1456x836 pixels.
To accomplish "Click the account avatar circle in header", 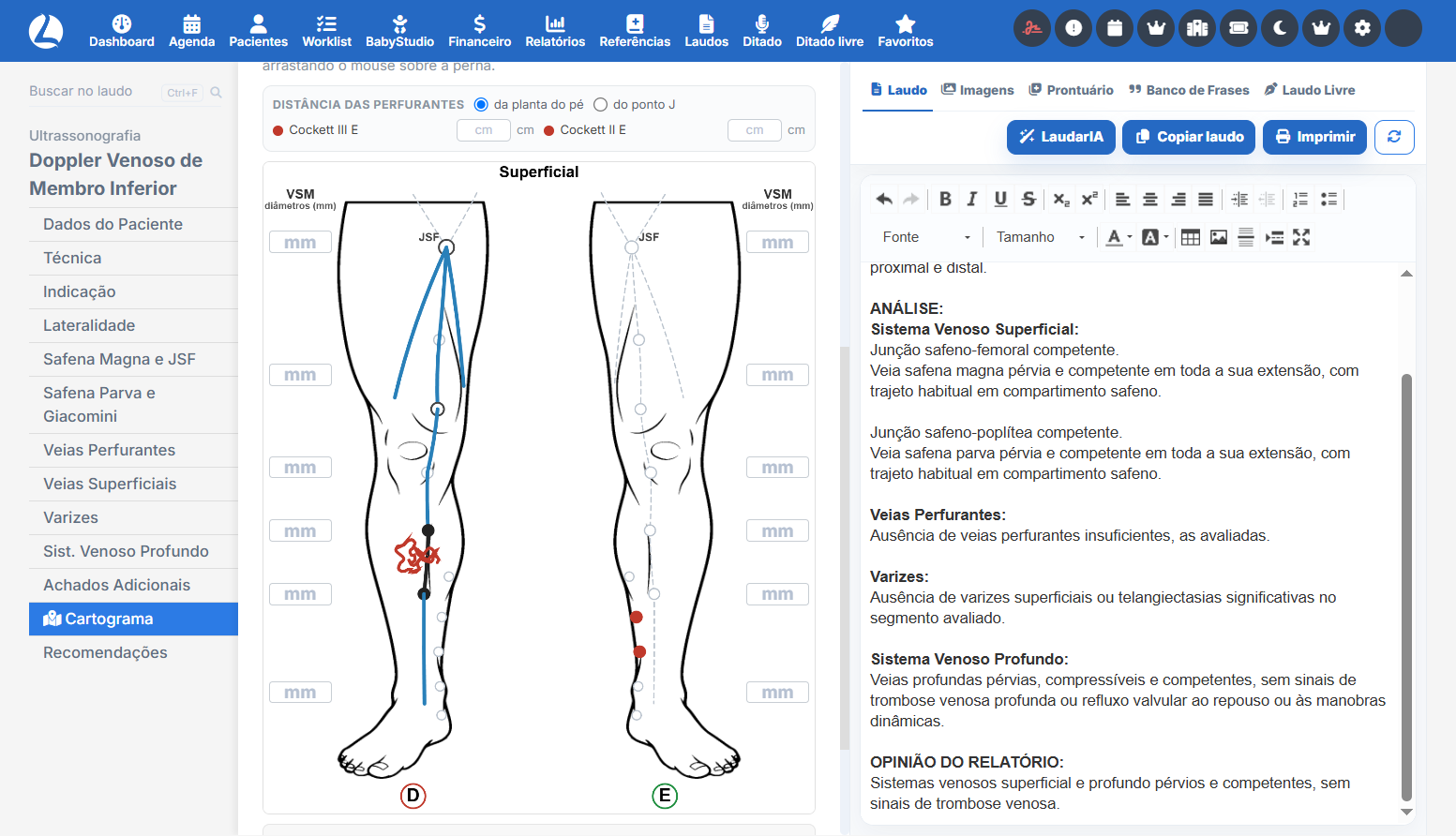I will [1403, 28].
